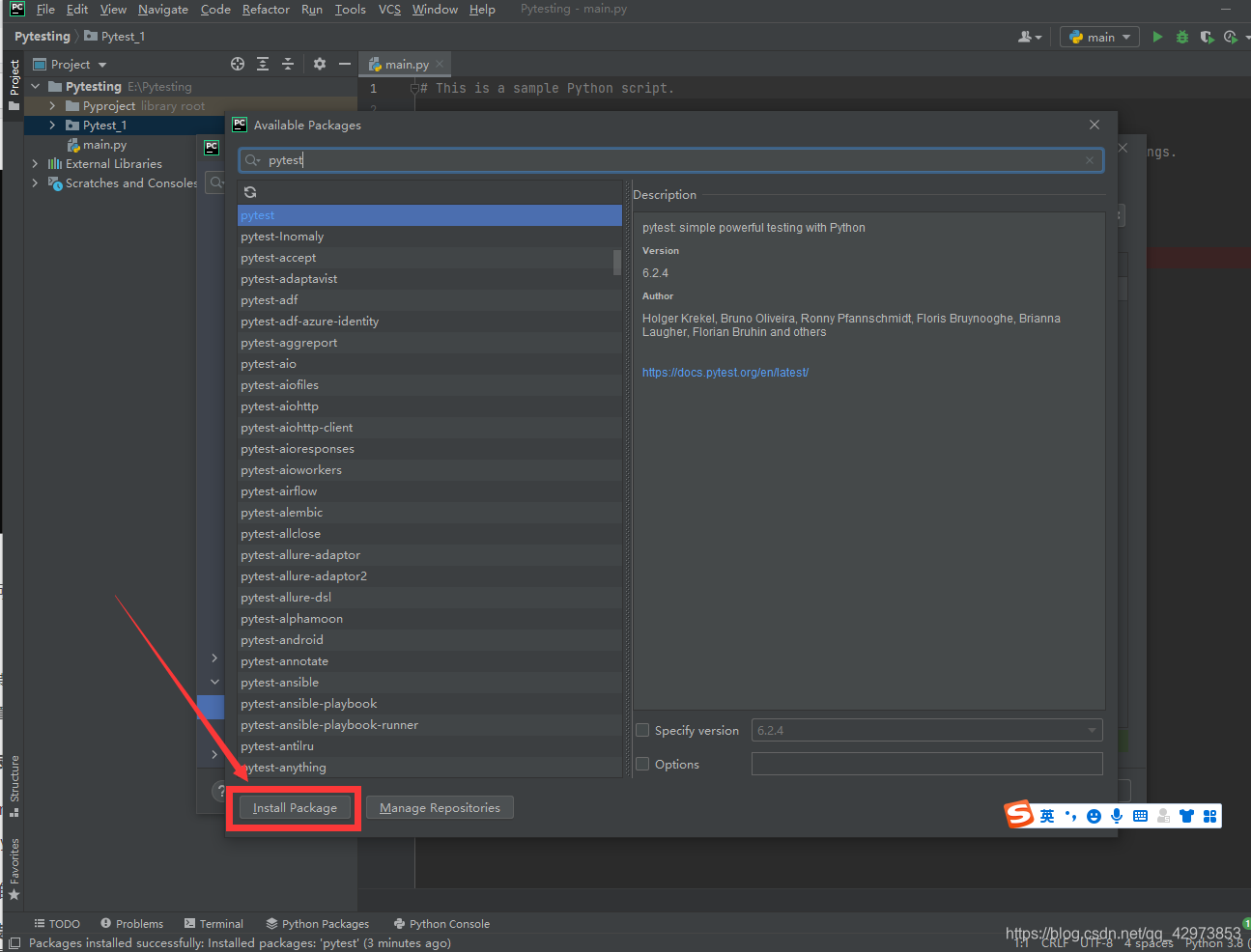This screenshot has width=1251, height=952.
Task: Open the docs.pytest.org link
Action: [725, 373]
